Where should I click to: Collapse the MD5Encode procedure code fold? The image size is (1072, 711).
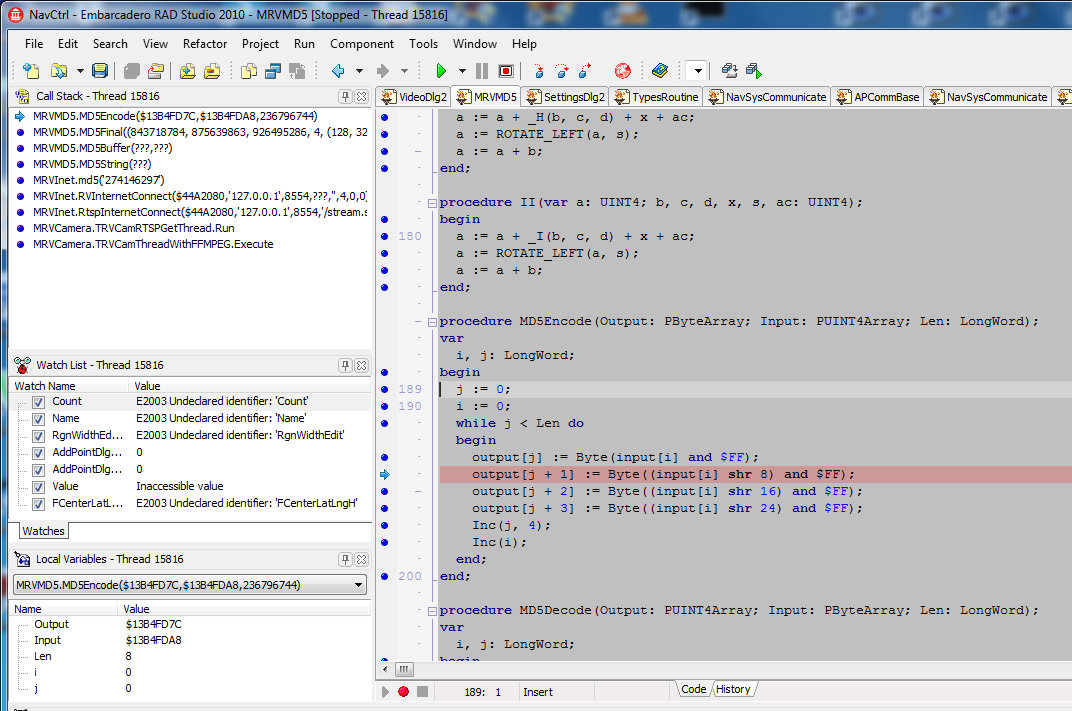coord(431,322)
